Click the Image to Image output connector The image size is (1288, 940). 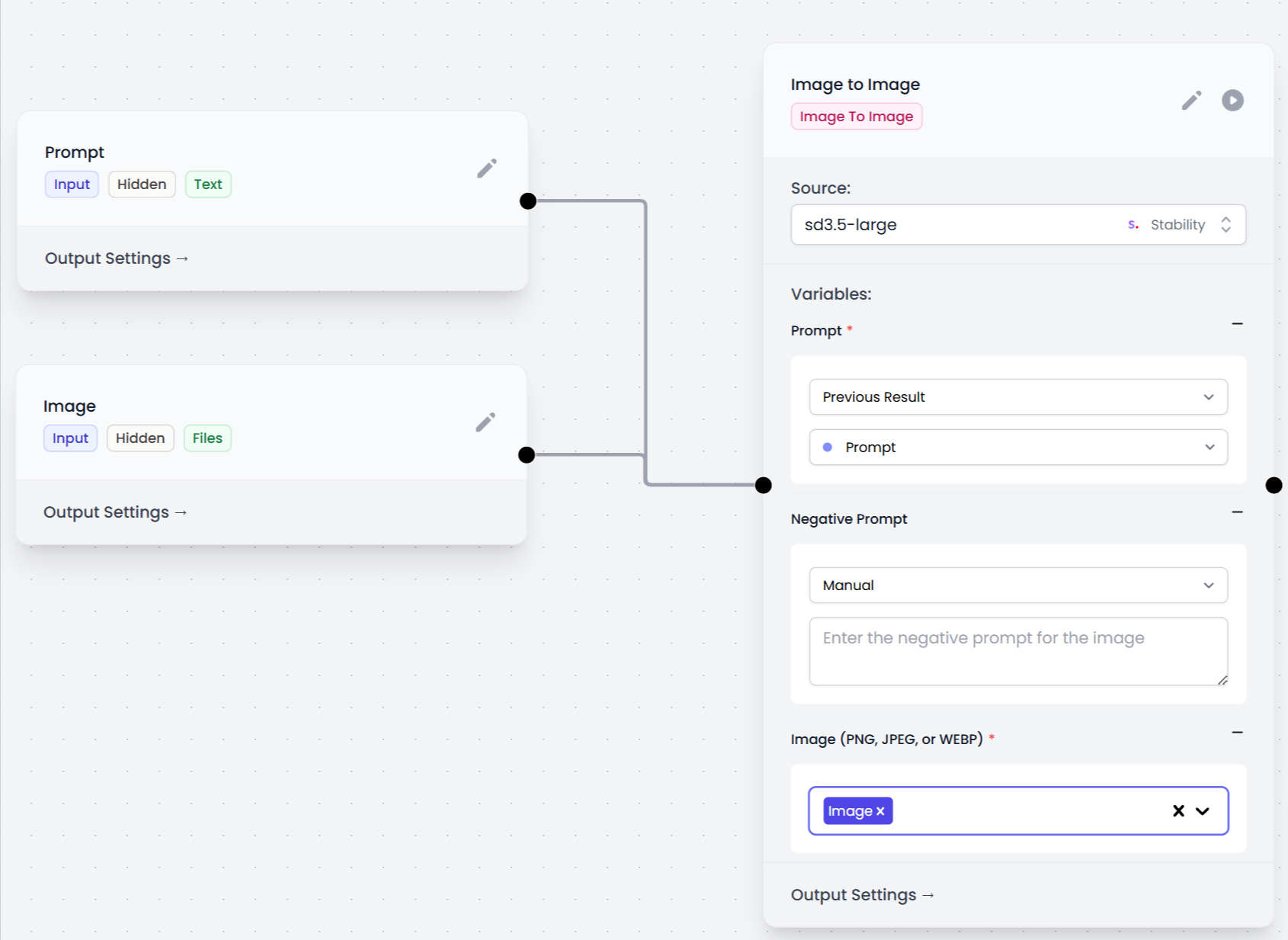[1274, 486]
